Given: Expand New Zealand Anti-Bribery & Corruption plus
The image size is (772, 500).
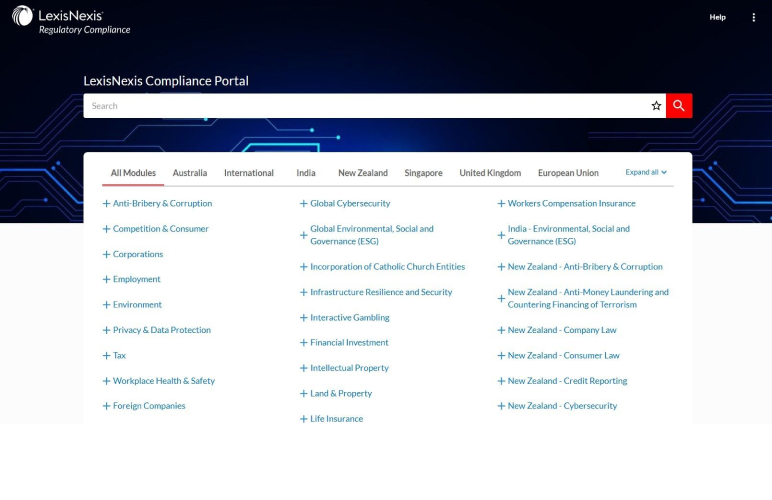Looking at the screenshot, I should tap(501, 267).
